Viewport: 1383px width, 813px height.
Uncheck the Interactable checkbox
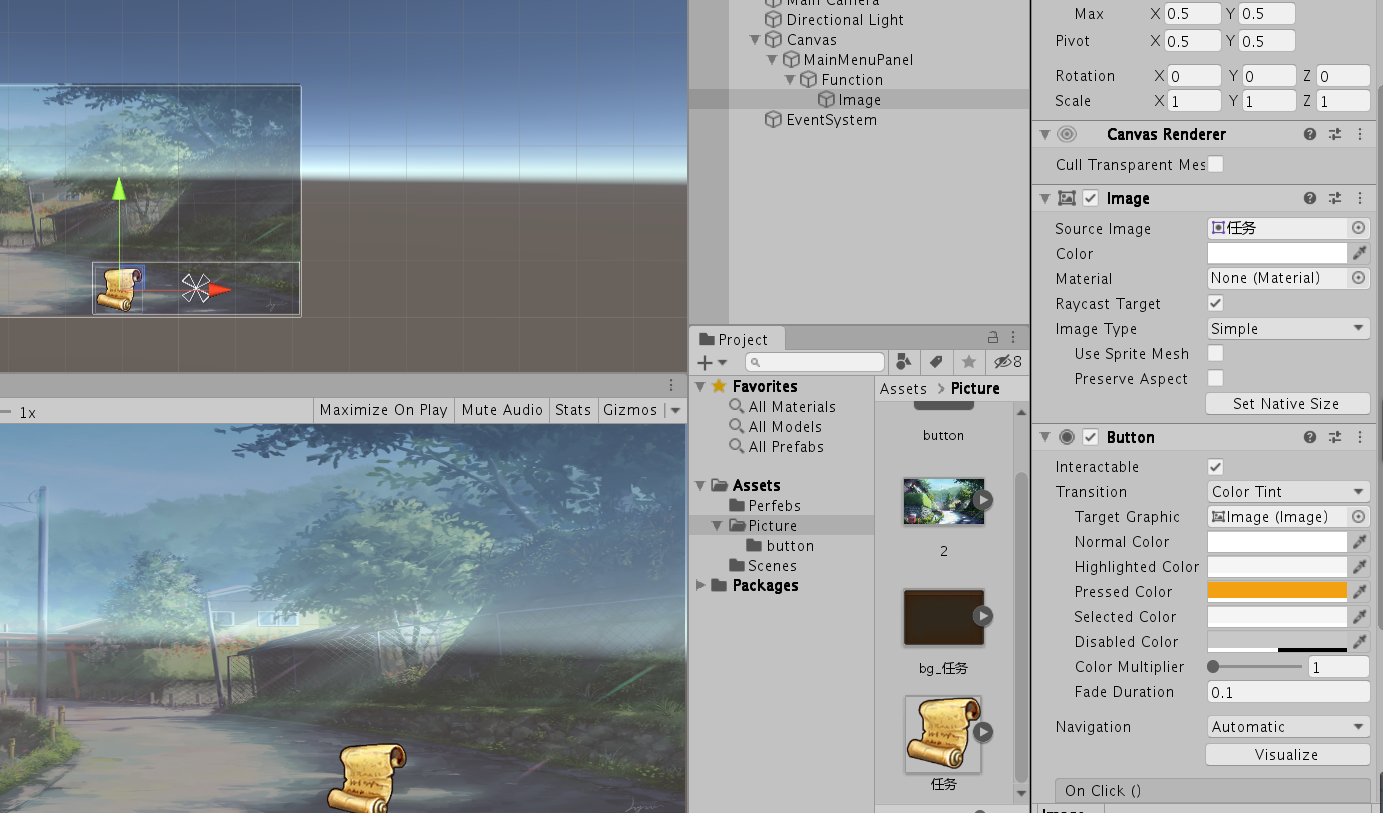click(x=1216, y=467)
